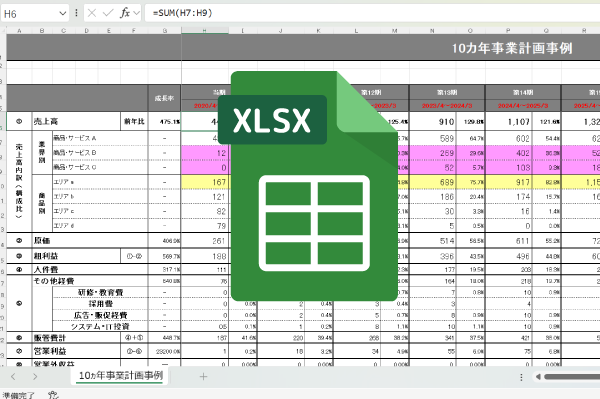Open the Insert Function fx icon
600x399 pixels.
click(x=125, y=13)
